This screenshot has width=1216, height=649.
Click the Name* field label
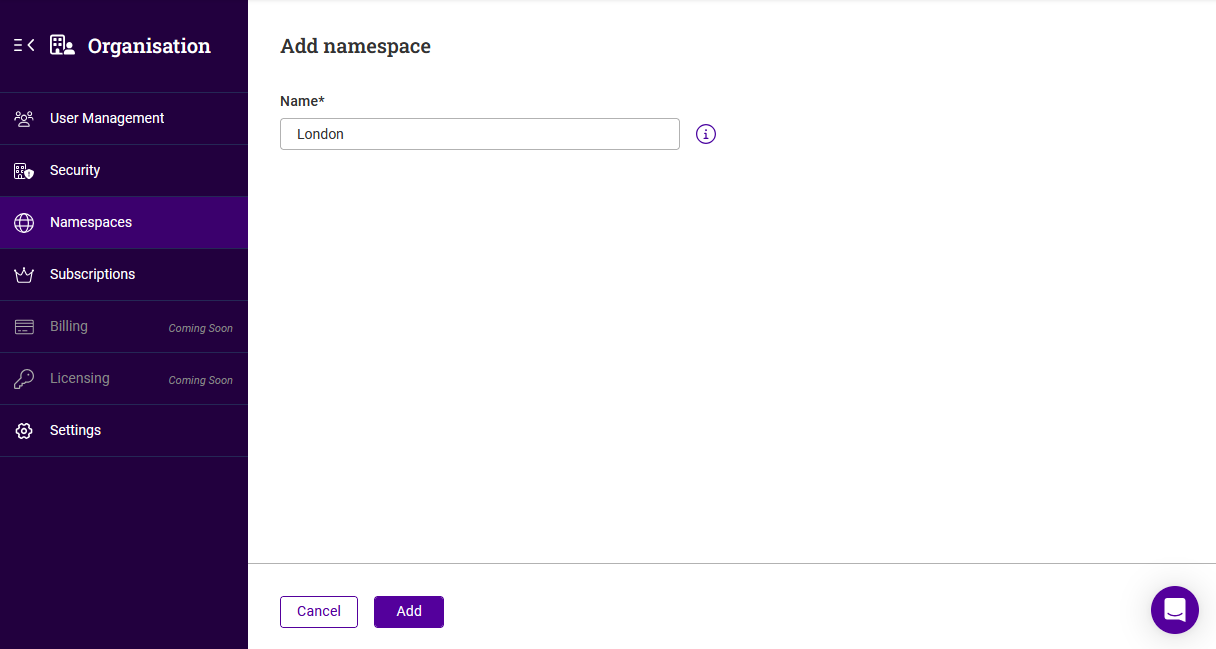pyautogui.click(x=302, y=101)
